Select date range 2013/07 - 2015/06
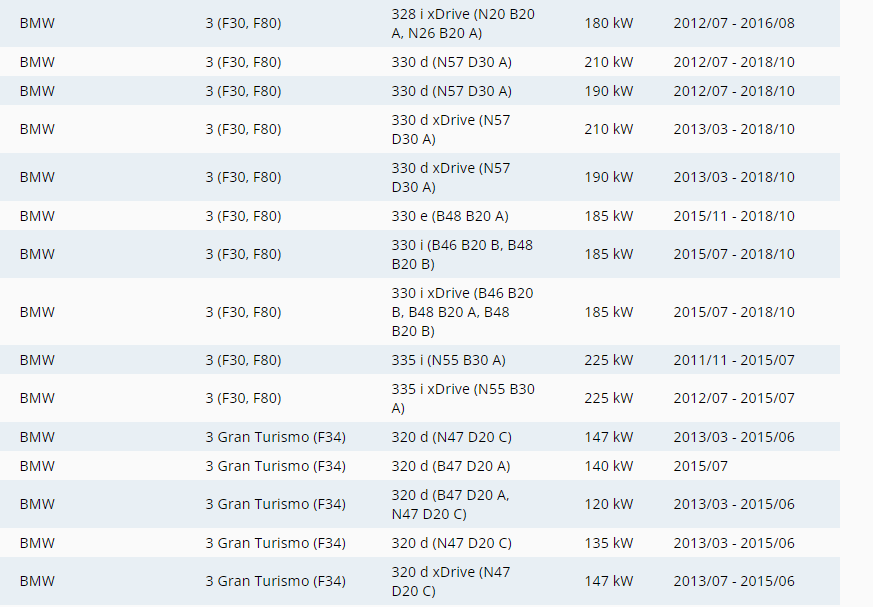Image resolution: width=873 pixels, height=607 pixels. (734, 581)
